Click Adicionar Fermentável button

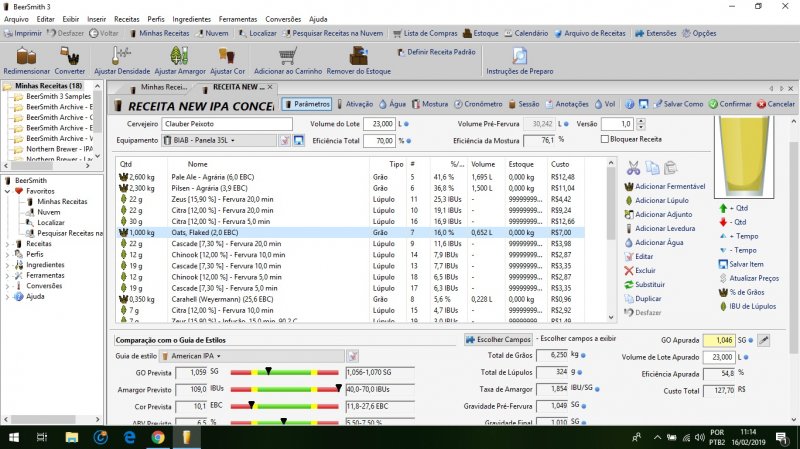pos(665,186)
